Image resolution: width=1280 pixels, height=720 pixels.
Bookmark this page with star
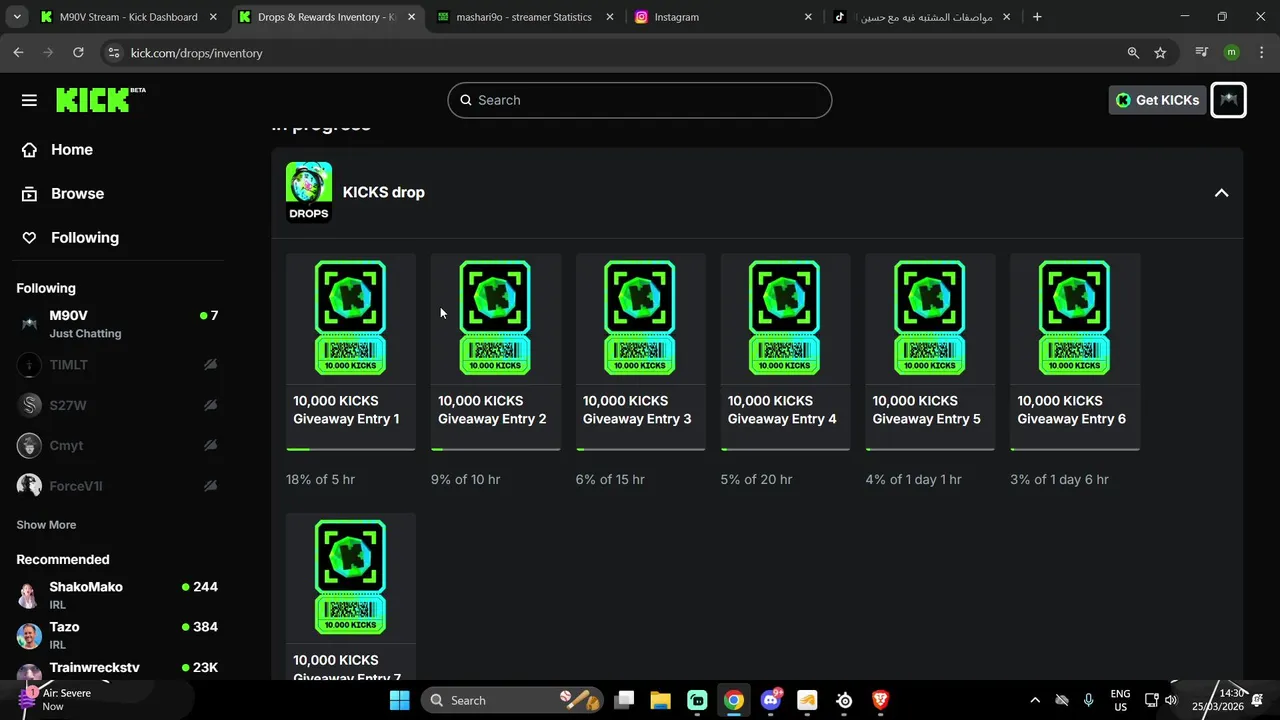(1160, 53)
